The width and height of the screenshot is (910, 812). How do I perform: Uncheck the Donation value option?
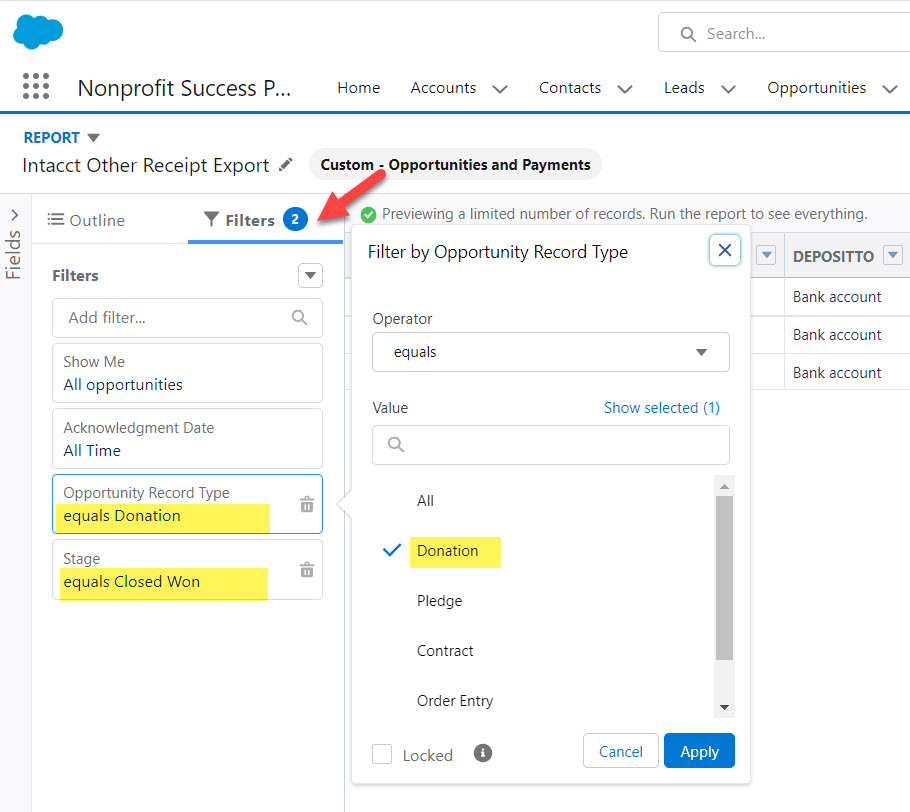tap(447, 551)
